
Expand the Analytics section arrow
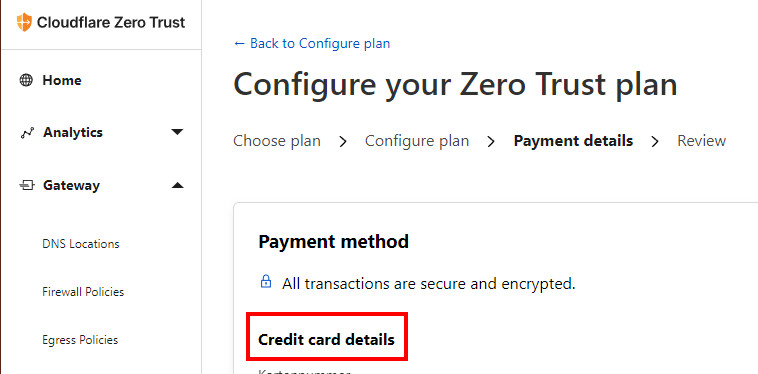pos(177,132)
